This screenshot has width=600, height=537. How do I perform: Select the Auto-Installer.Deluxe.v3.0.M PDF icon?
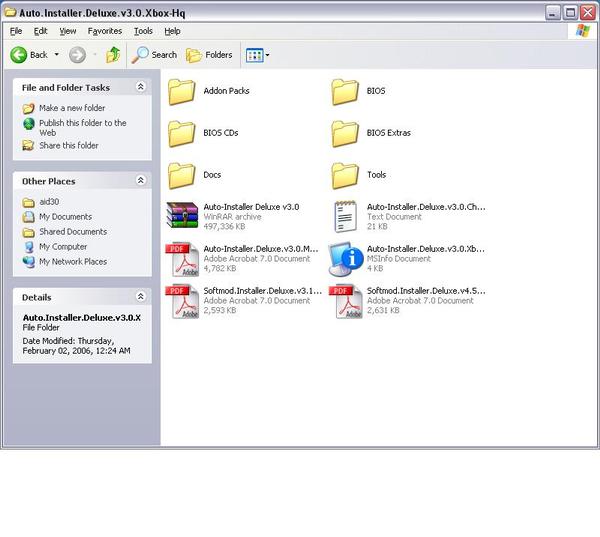click(x=182, y=259)
